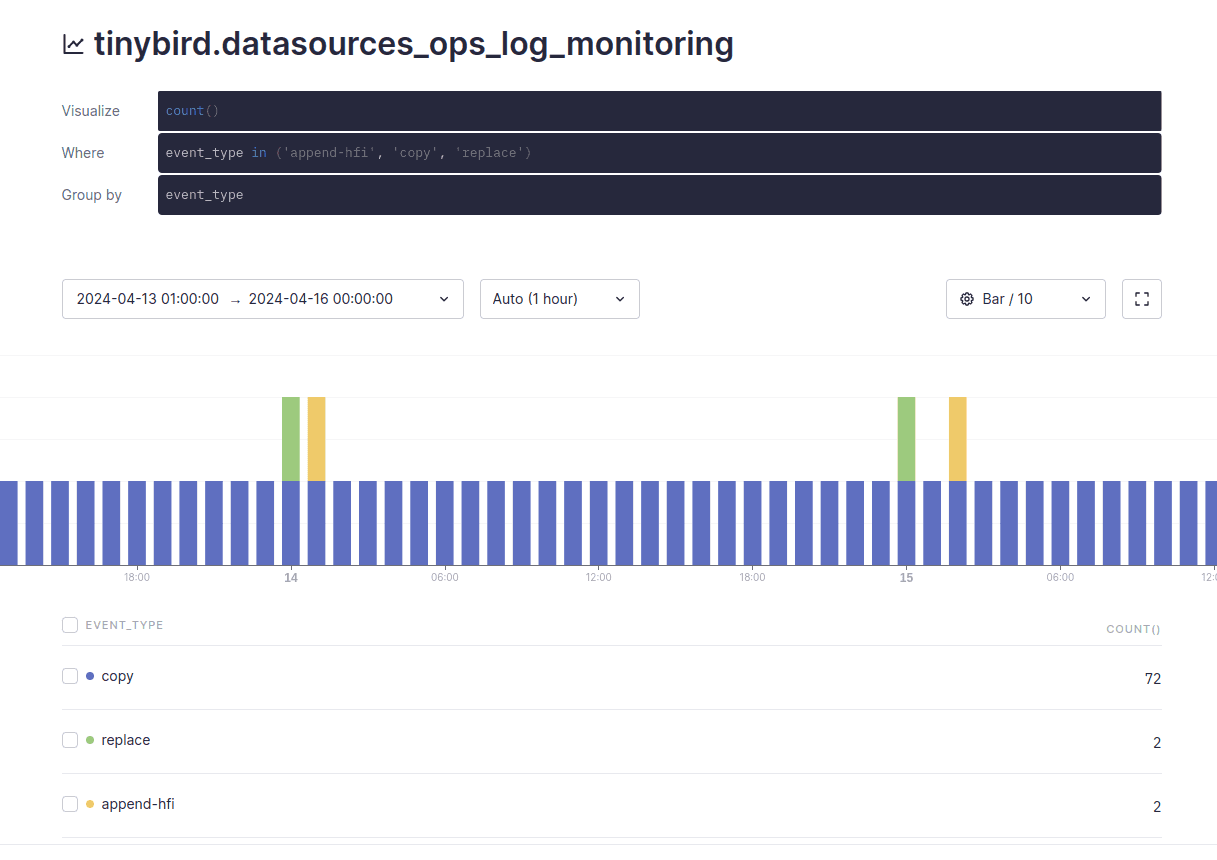Click the Group by label
This screenshot has height=860, width=1217.
92,195
